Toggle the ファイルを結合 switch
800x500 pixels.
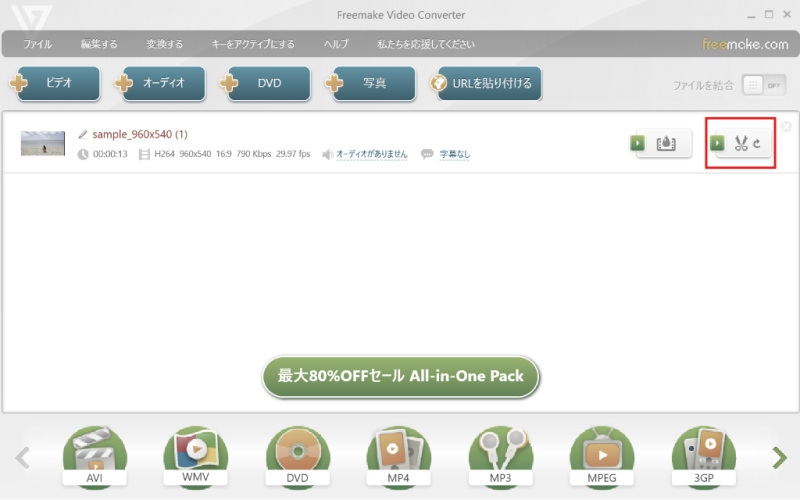(x=763, y=85)
